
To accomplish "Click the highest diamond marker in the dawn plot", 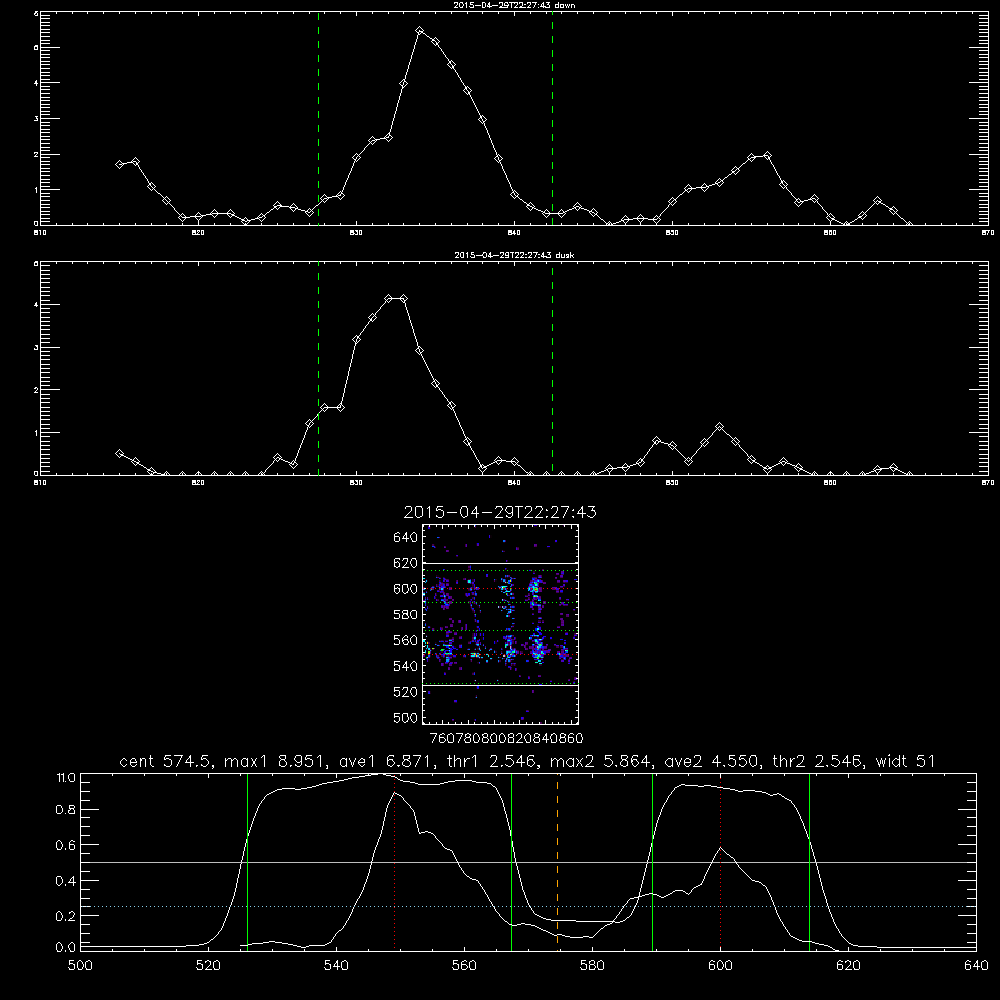I will [x=419, y=31].
